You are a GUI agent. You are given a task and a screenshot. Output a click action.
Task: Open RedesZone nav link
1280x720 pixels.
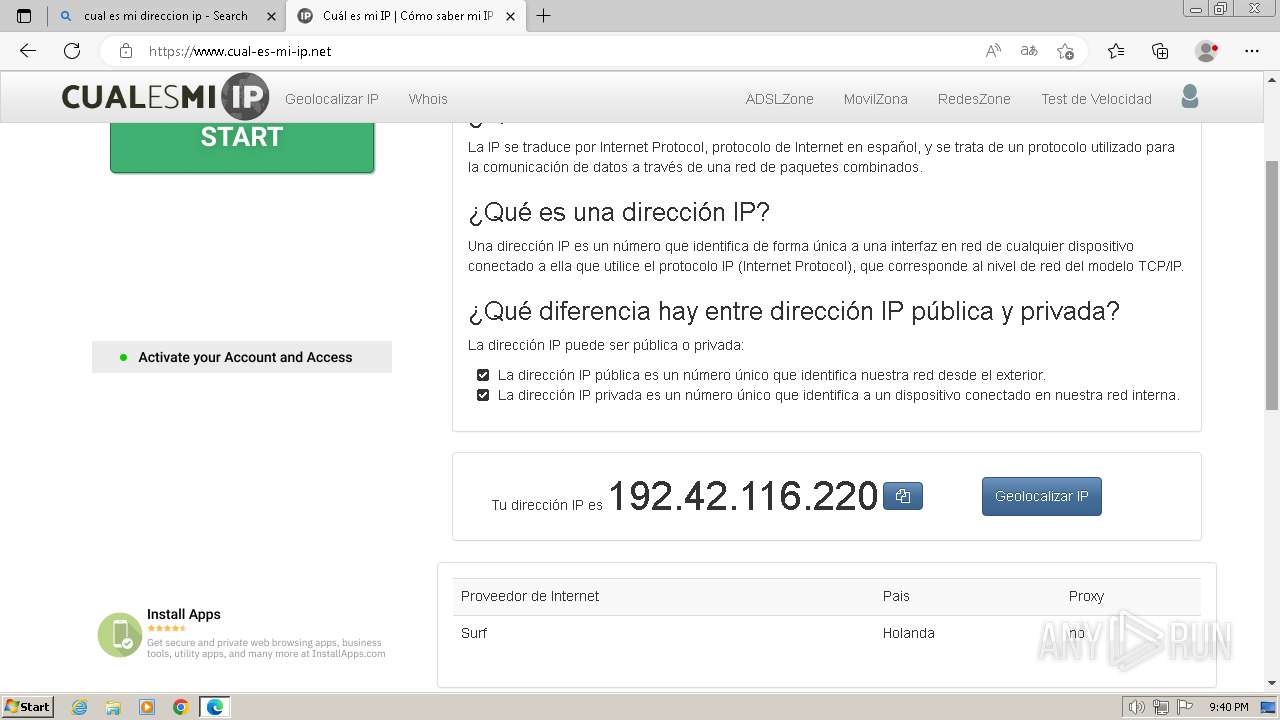point(974,99)
